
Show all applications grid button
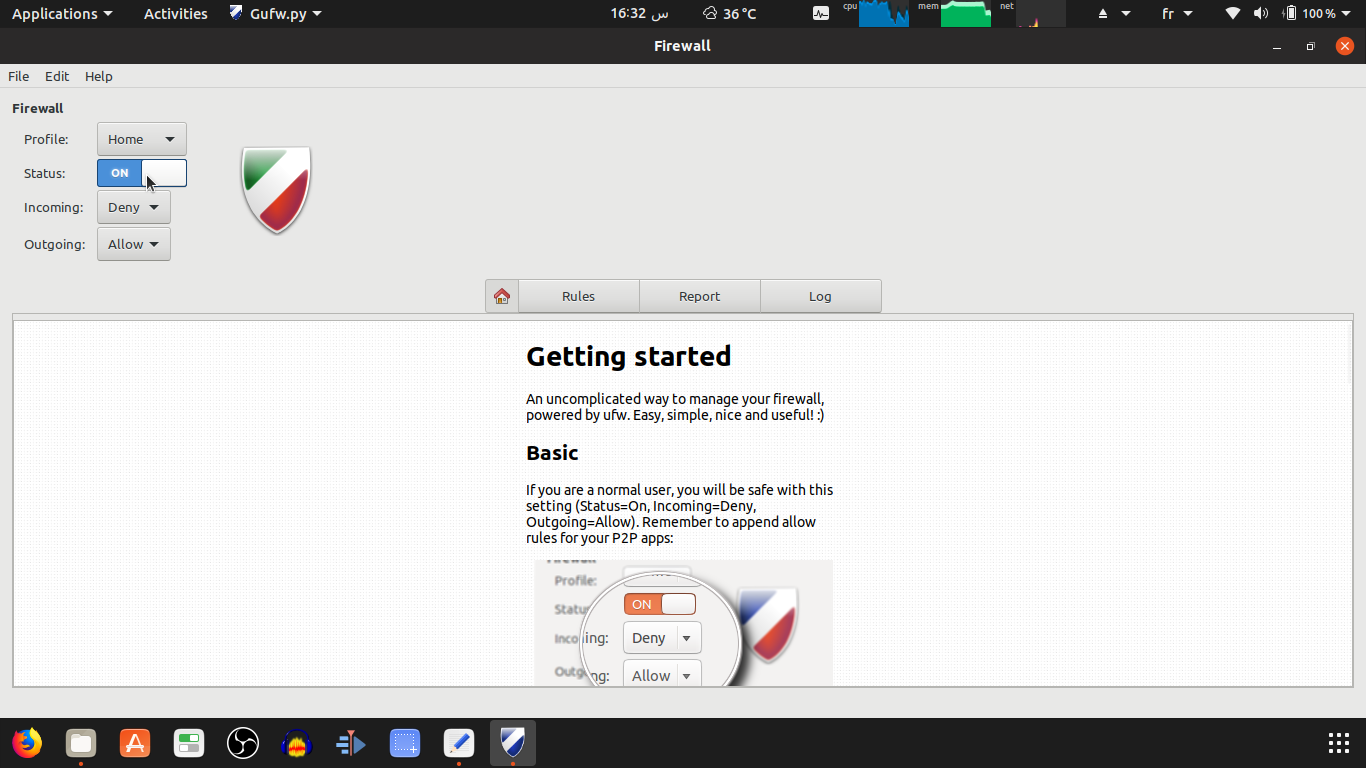[1339, 743]
